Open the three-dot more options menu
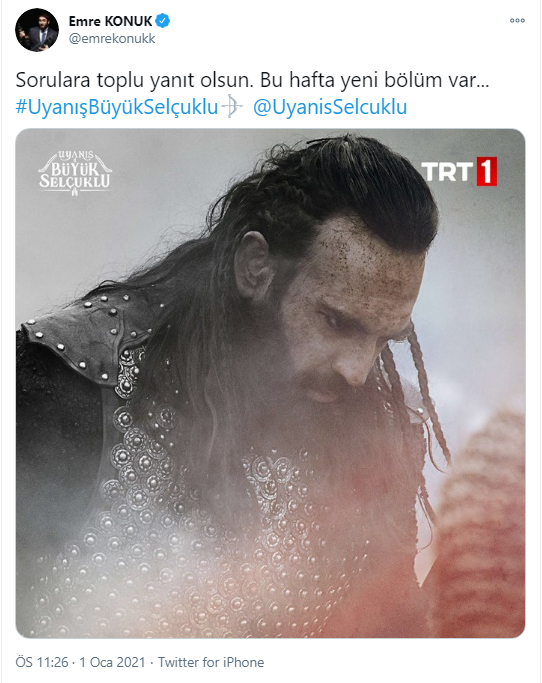This screenshot has height=683, width=542. coord(517,20)
